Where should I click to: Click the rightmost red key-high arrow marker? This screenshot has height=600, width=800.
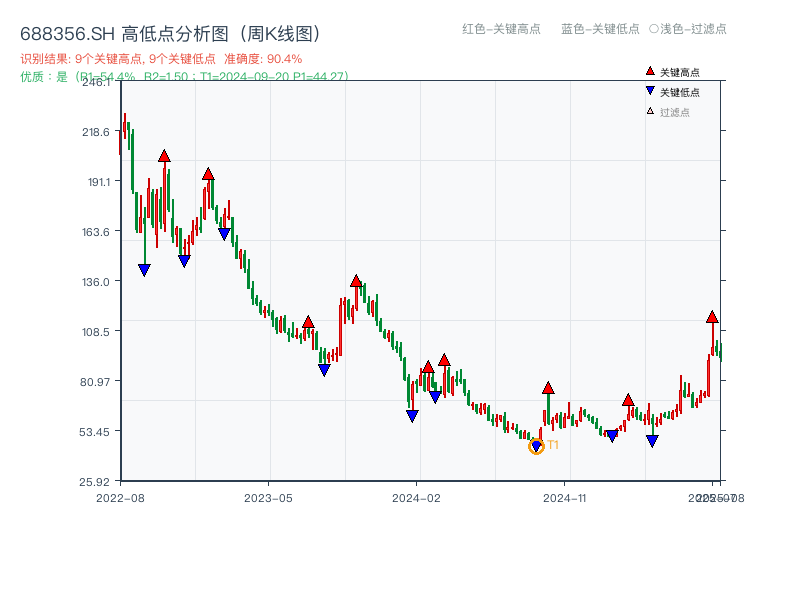[711, 317]
